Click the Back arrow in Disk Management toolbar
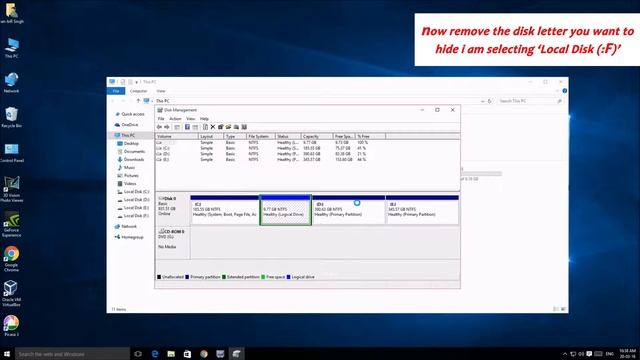This screenshot has height=360, width=640. click(x=159, y=127)
